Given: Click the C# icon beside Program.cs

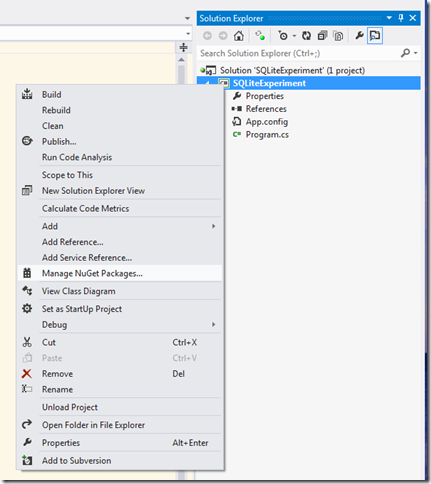Looking at the screenshot, I should click(x=237, y=134).
